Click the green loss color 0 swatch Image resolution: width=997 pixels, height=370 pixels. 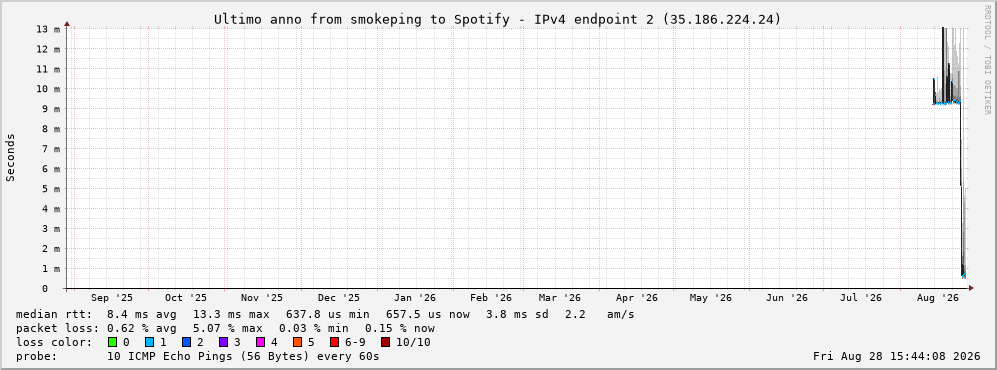coord(113,343)
